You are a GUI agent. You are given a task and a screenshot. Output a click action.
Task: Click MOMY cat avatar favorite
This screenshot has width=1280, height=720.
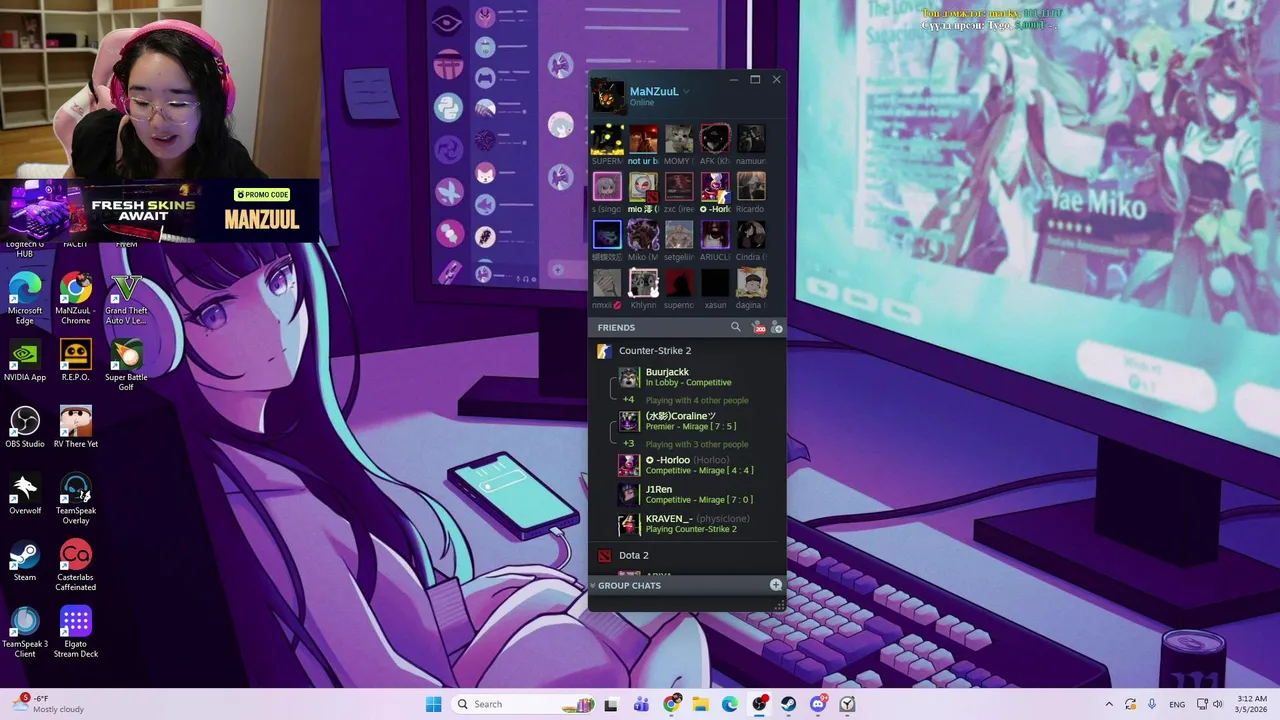click(x=679, y=139)
